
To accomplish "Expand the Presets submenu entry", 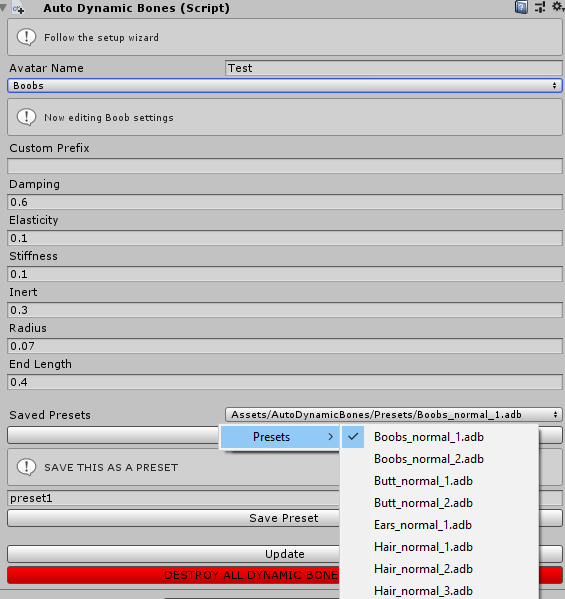I will tap(280, 437).
